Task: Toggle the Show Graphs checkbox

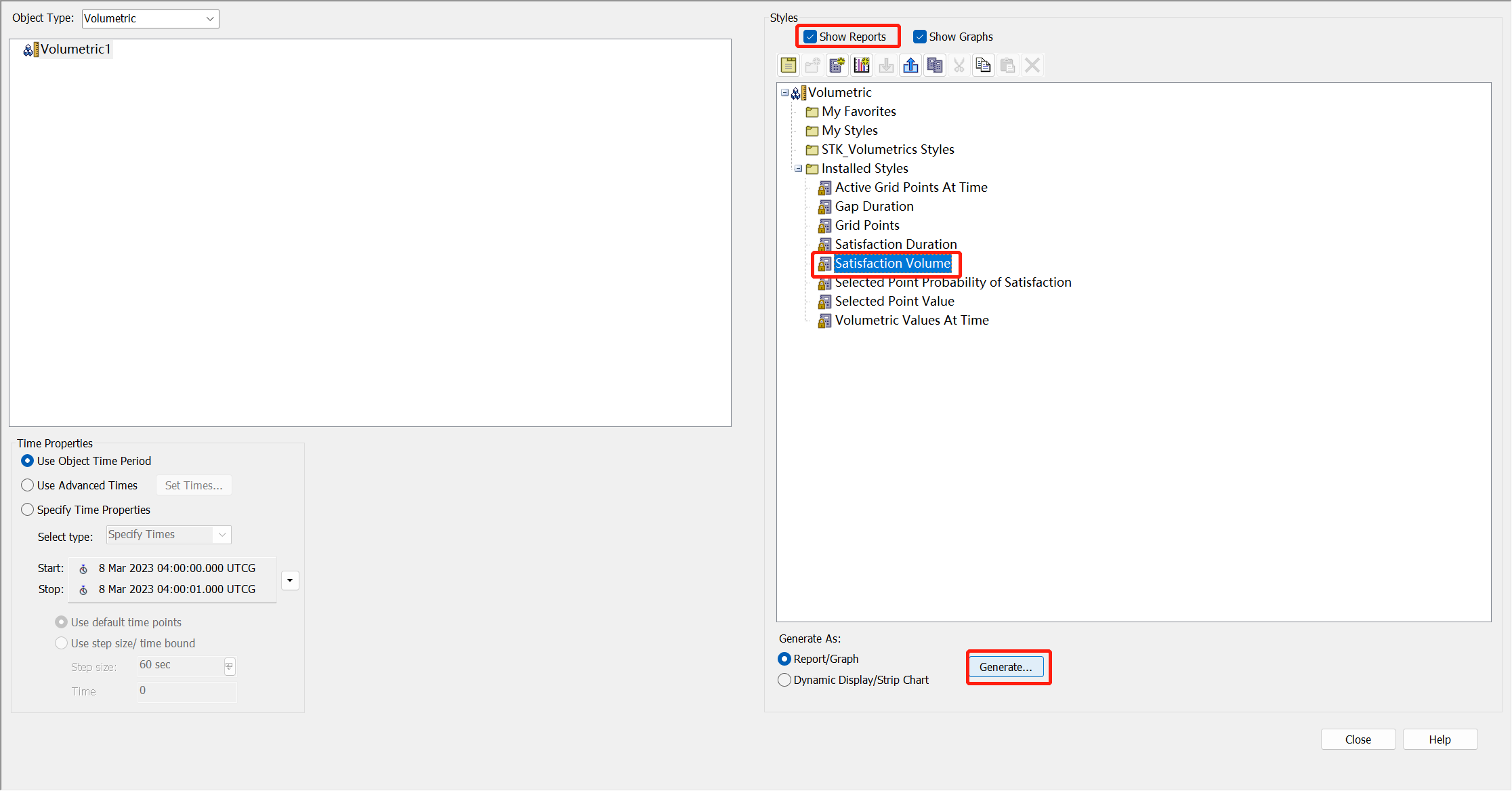Action: (920, 37)
